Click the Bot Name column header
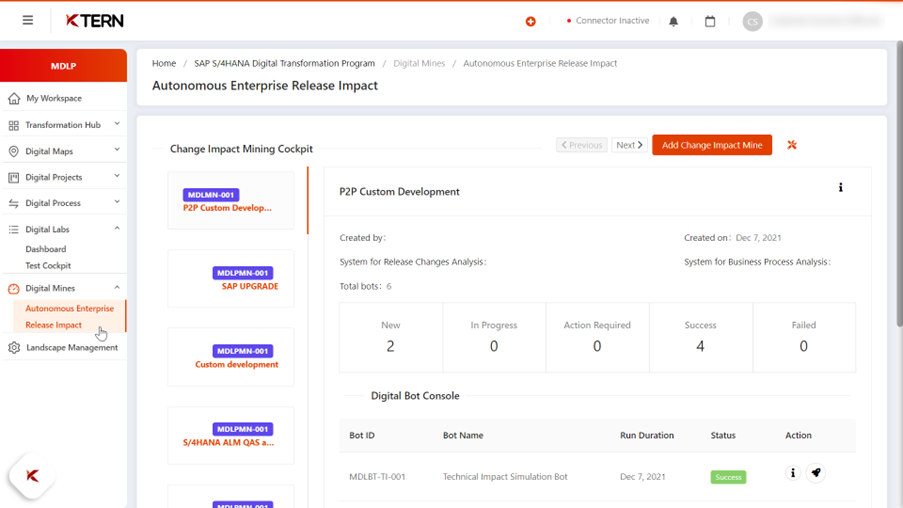 pos(463,435)
